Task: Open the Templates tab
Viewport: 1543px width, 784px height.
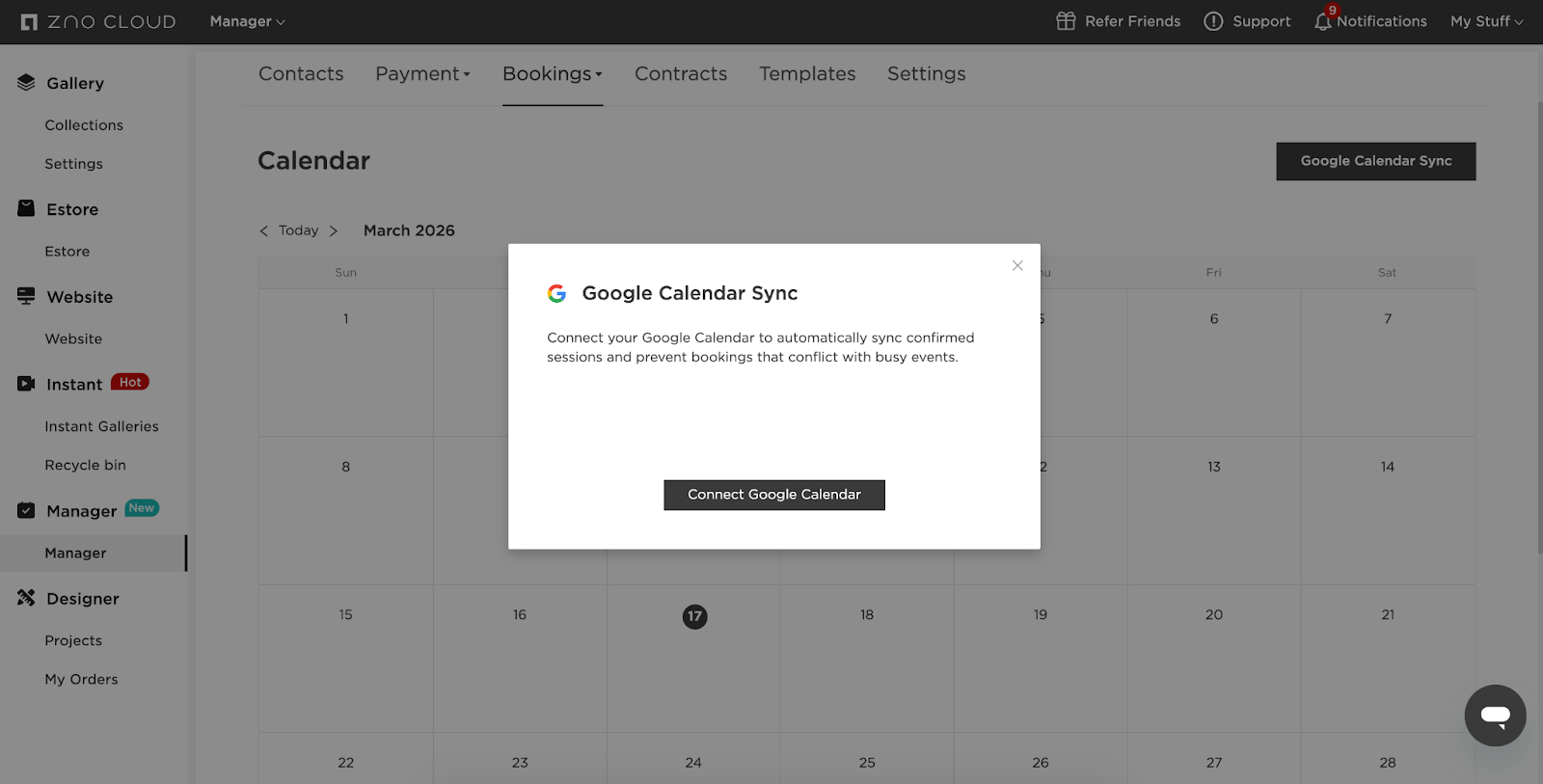Action: coord(807,74)
